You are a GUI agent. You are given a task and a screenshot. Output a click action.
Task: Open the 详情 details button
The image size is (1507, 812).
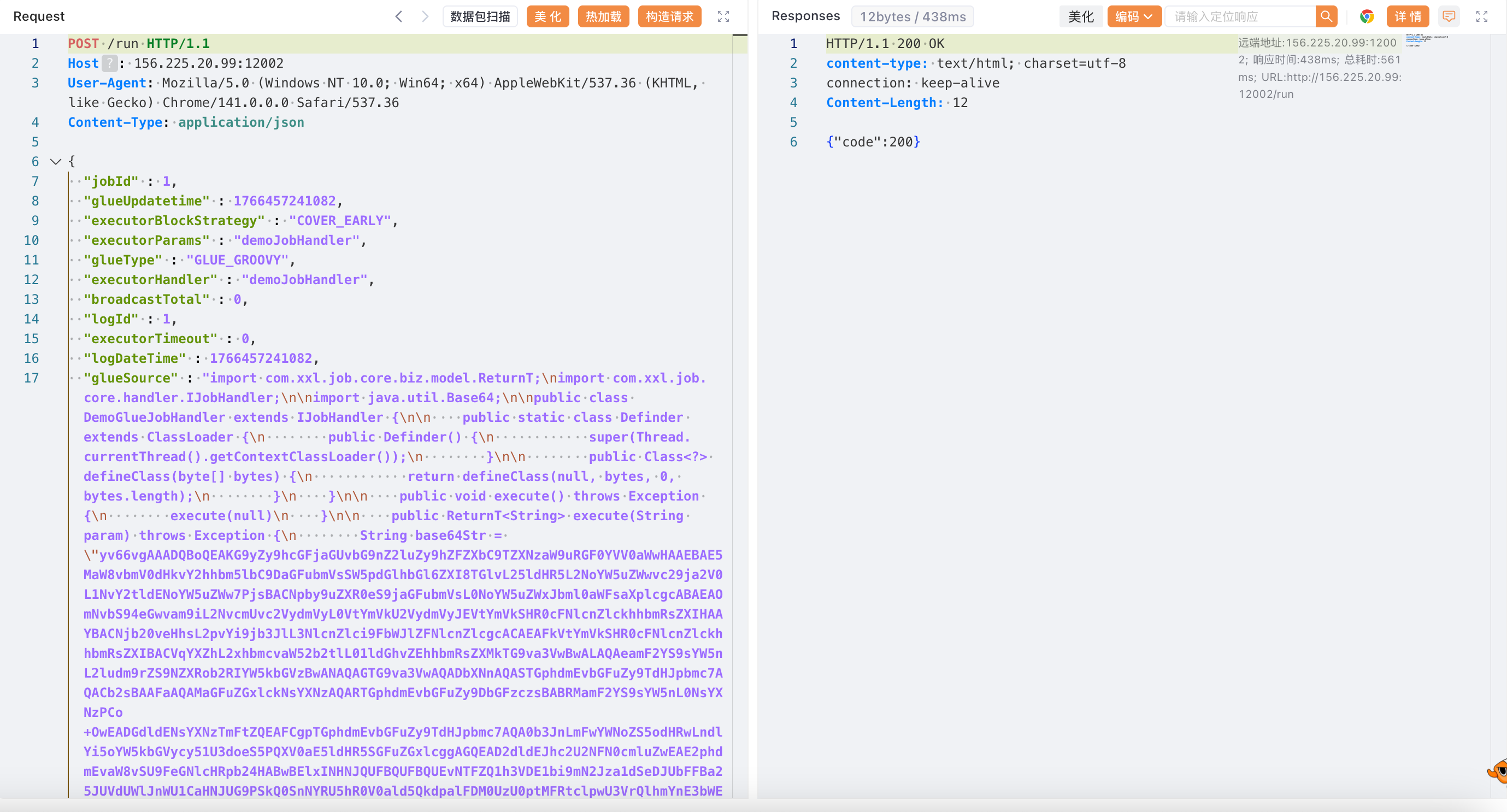pyautogui.click(x=1407, y=16)
